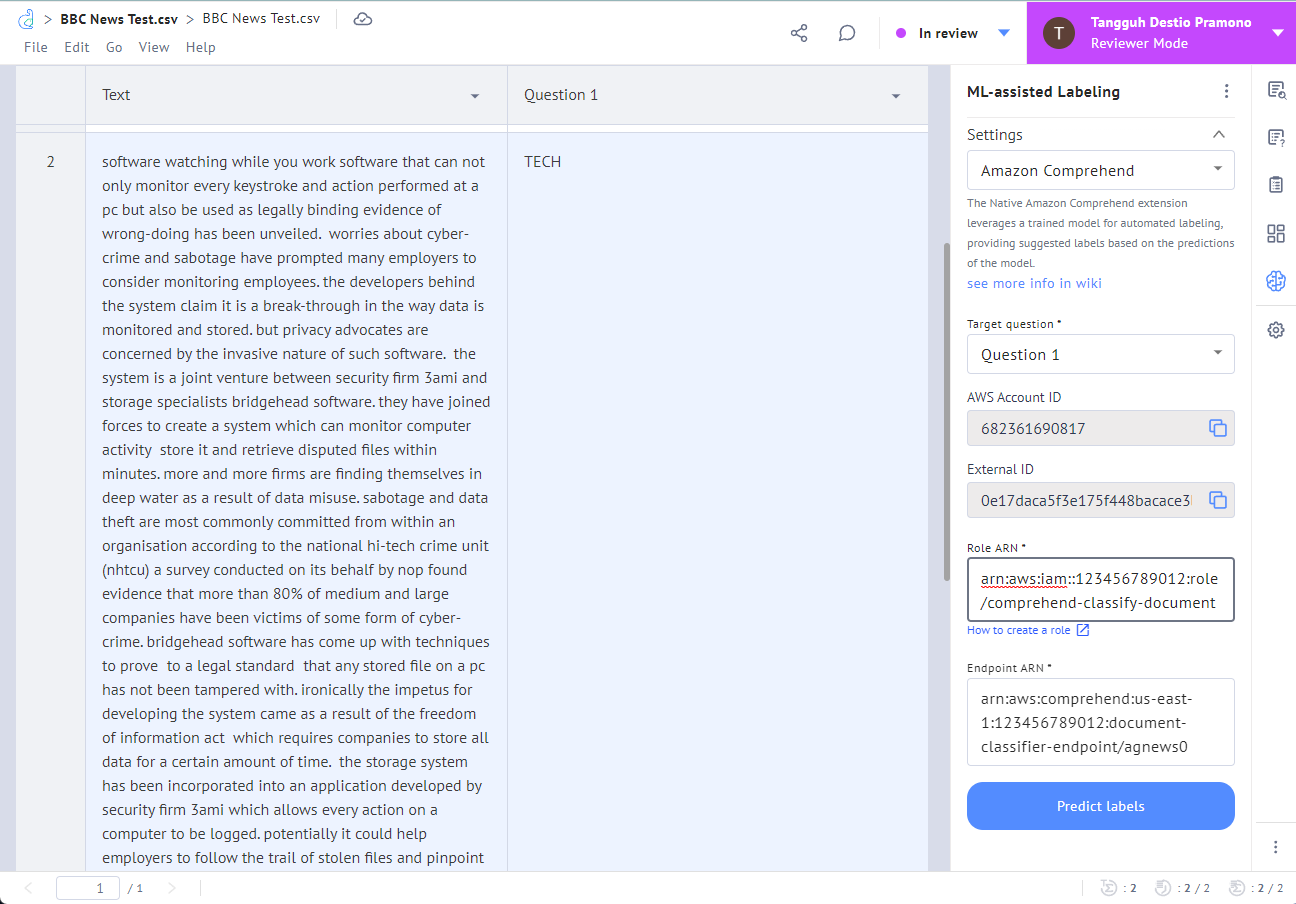
Task: Click inside the page number field
Action: pyautogui.click(x=87, y=887)
